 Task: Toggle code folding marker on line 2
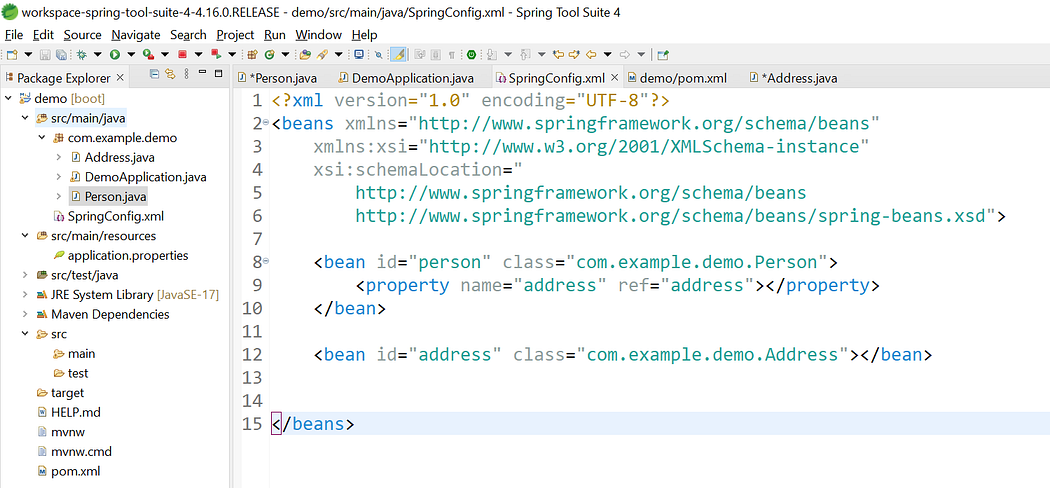point(266,123)
